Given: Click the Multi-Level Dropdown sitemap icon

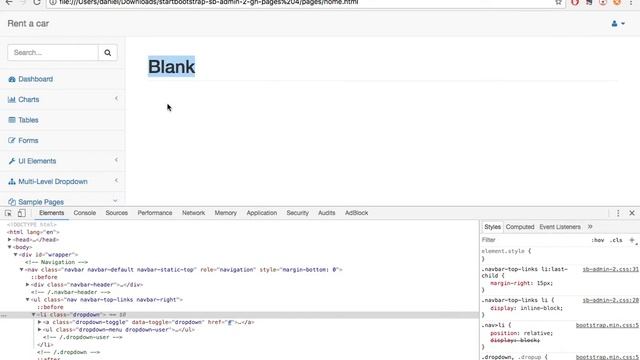Looking at the screenshot, I should point(11,181).
